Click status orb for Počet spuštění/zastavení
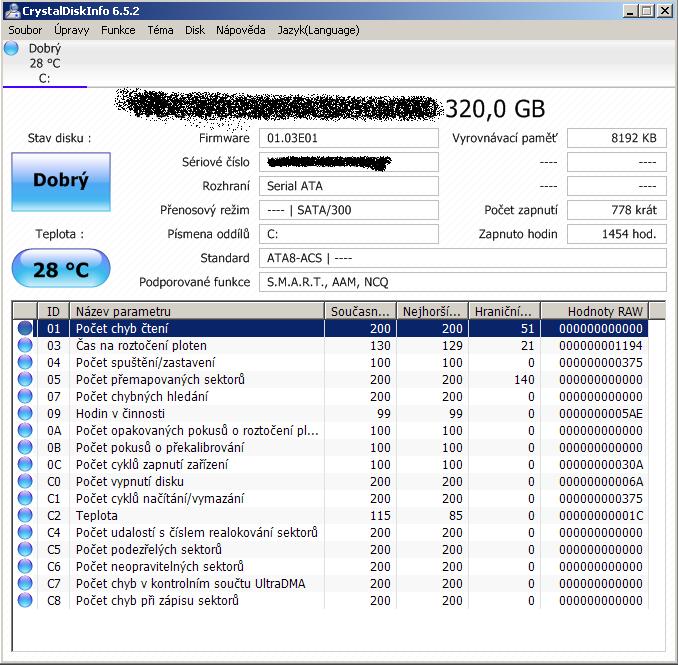678x665 pixels. [25, 362]
